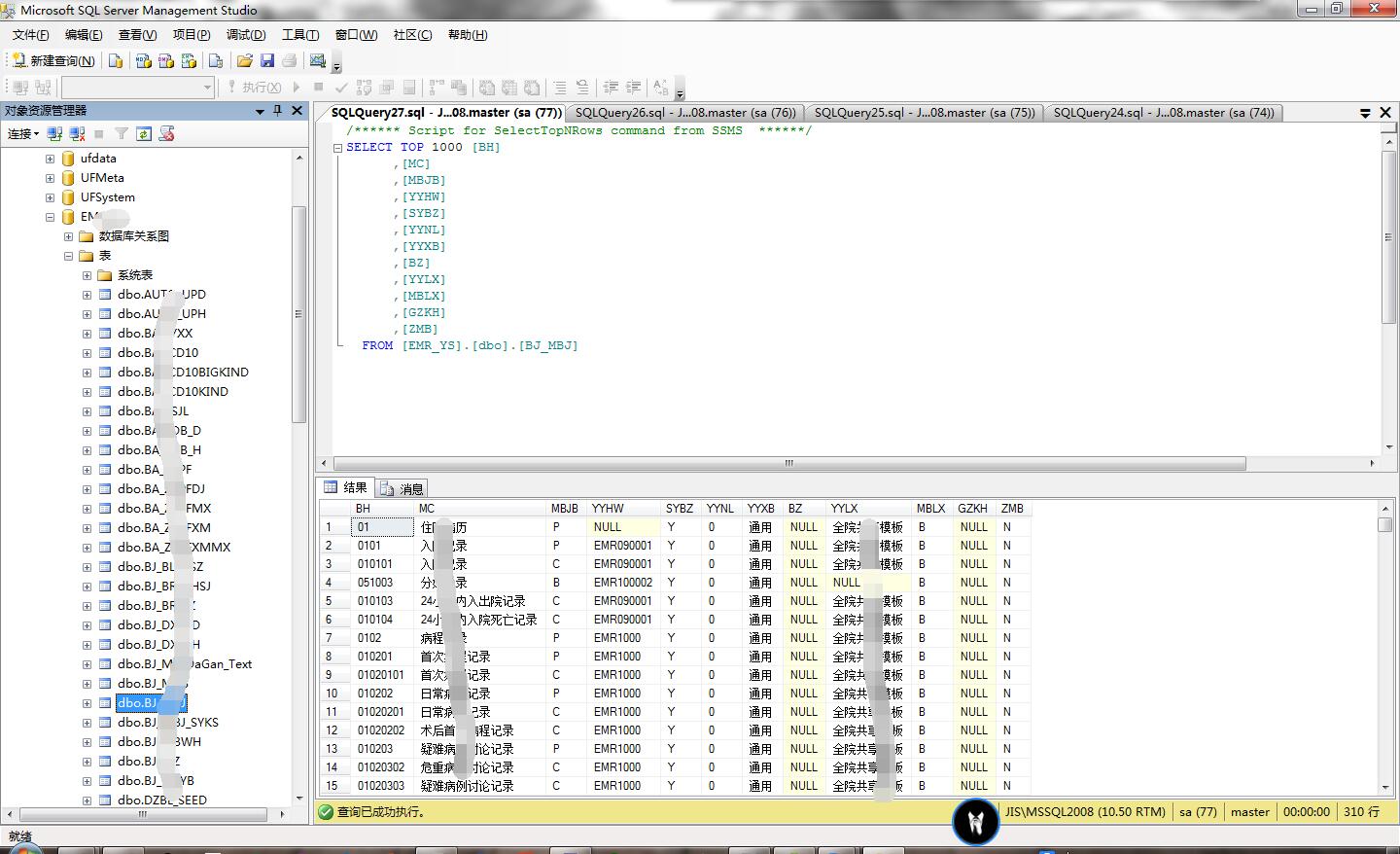Click row header 10 in results grid
1400x854 pixels.
click(335, 694)
